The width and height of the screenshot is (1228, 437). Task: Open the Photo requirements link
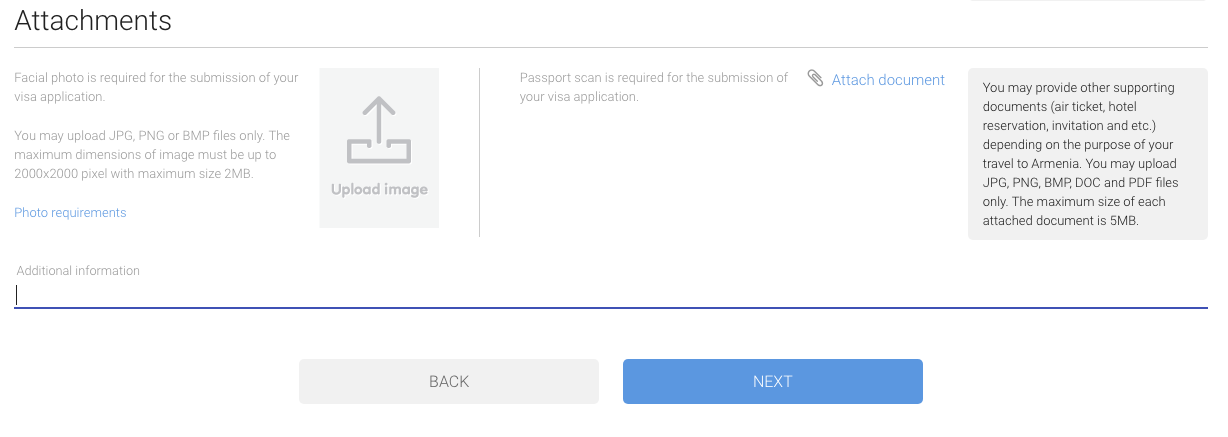(70, 212)
